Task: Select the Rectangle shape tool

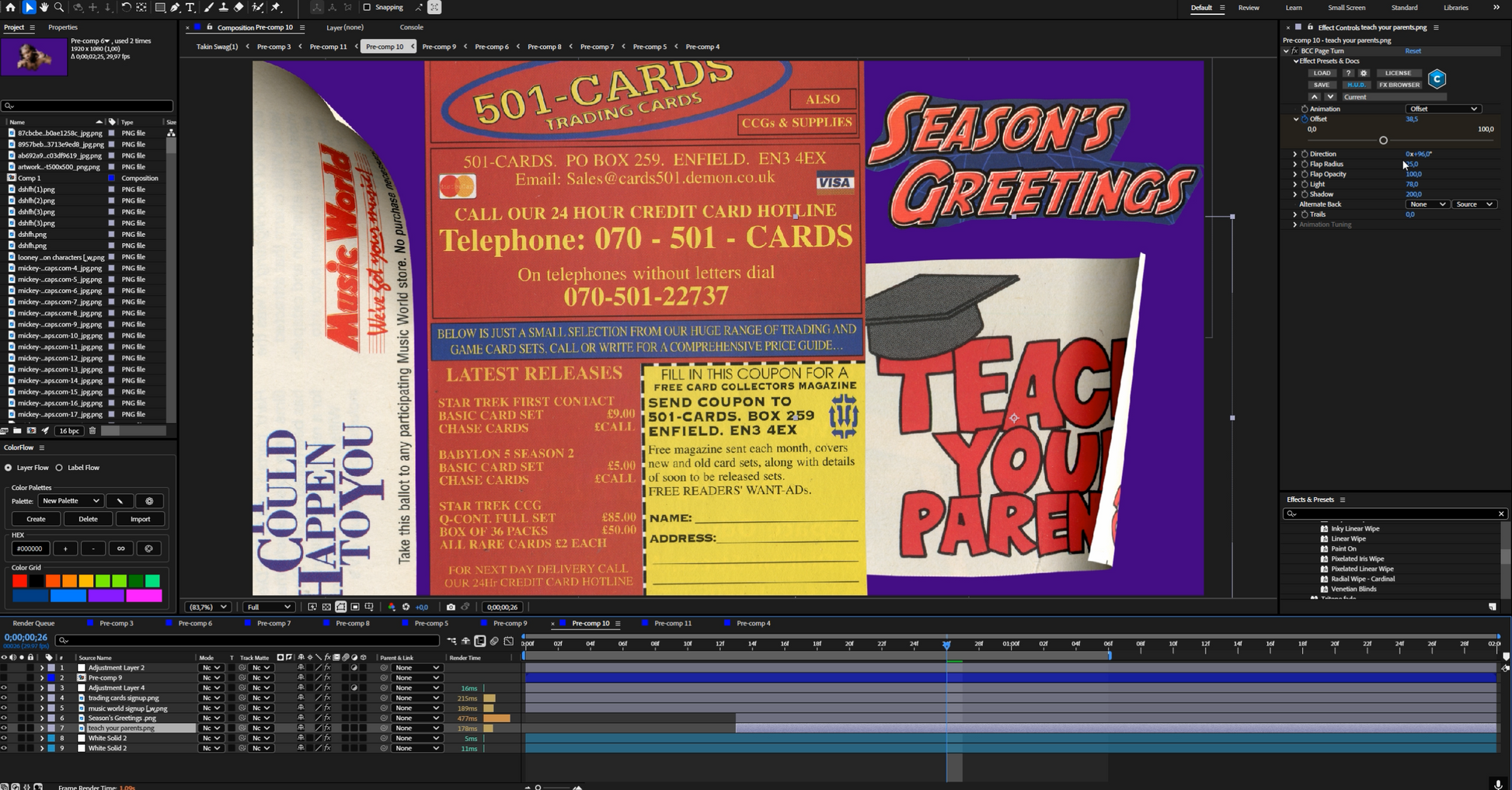Action: pos(159,7)
